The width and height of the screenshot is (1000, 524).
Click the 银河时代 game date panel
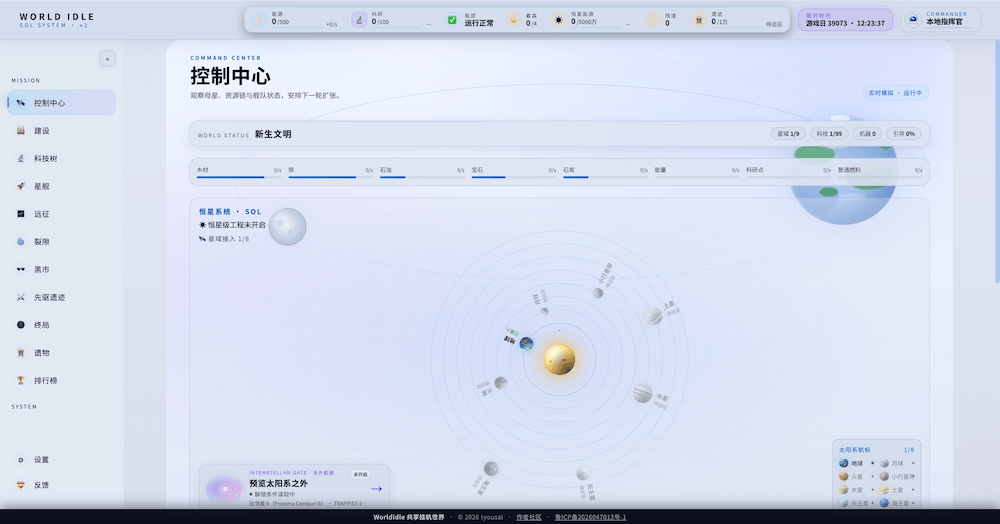coord(845,20)
